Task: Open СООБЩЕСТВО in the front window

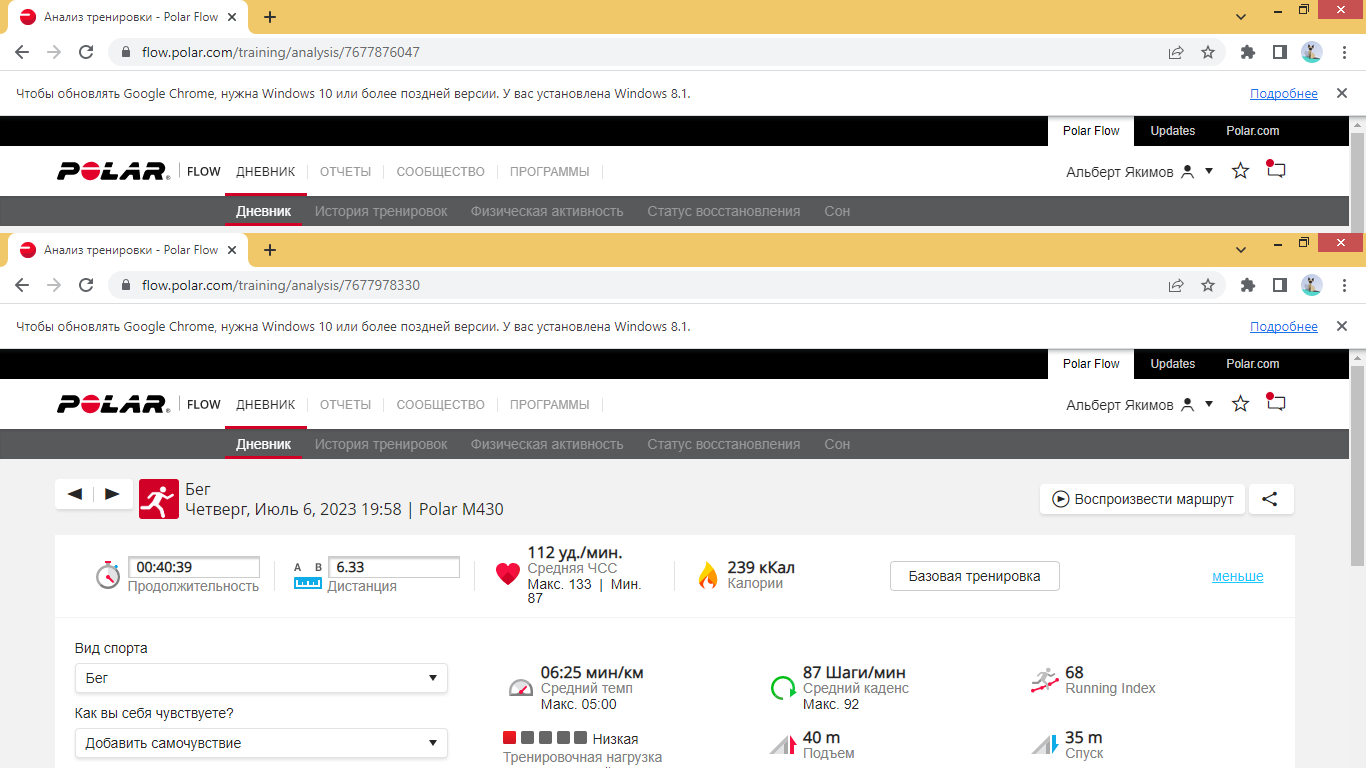Action: (x=440, y=405)
